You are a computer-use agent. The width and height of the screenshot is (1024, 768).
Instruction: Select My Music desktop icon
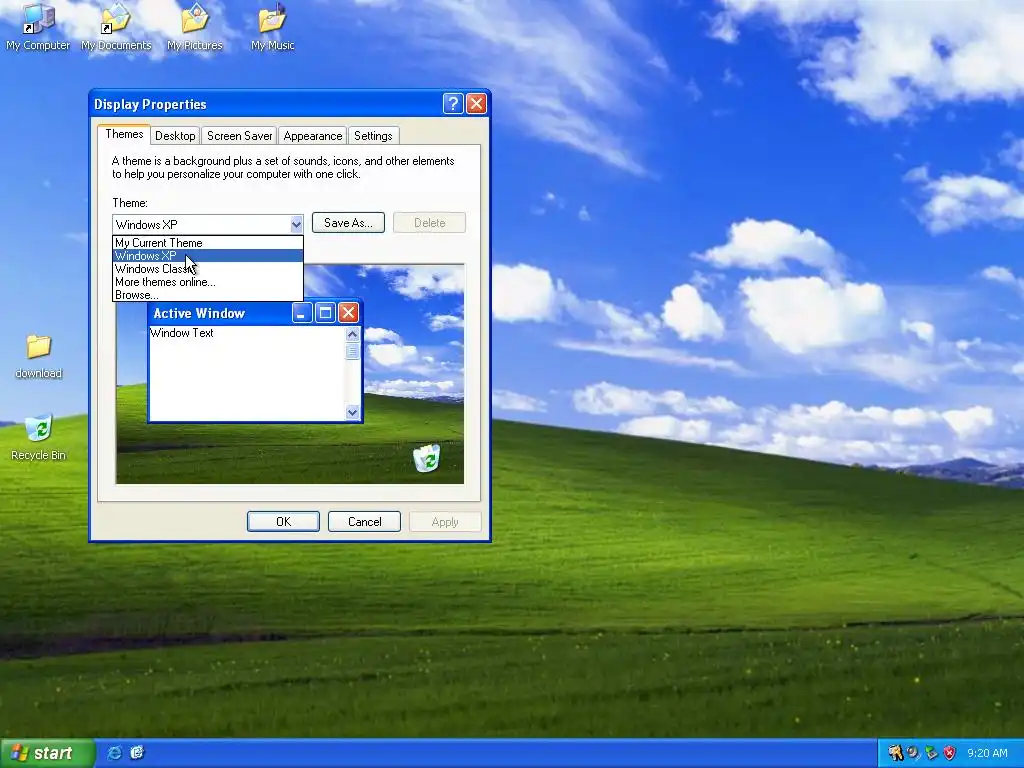click(x=272, y=27)
